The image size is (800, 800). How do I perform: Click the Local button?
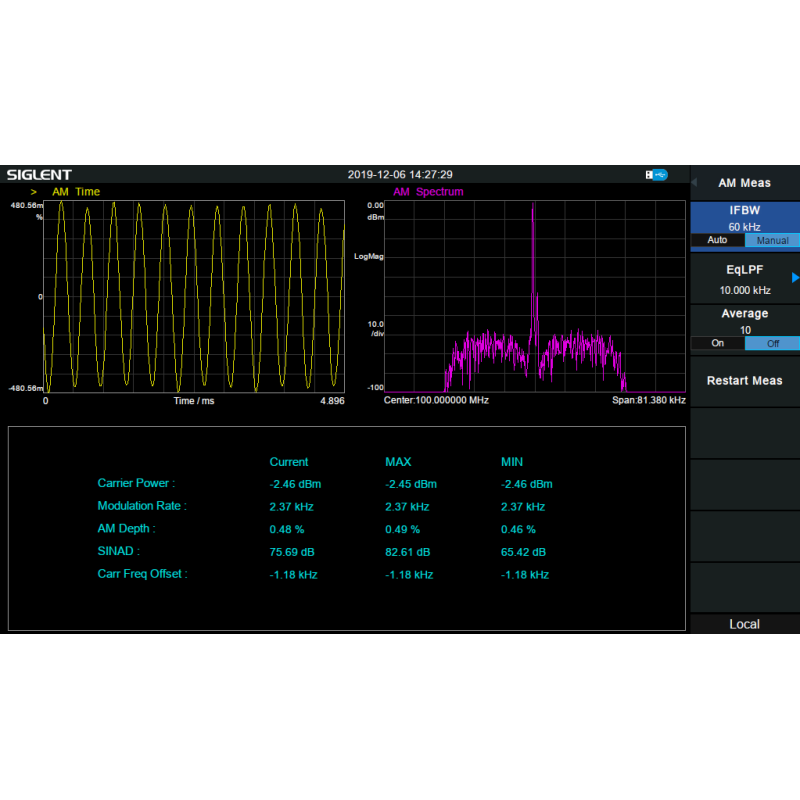(745, 624)
